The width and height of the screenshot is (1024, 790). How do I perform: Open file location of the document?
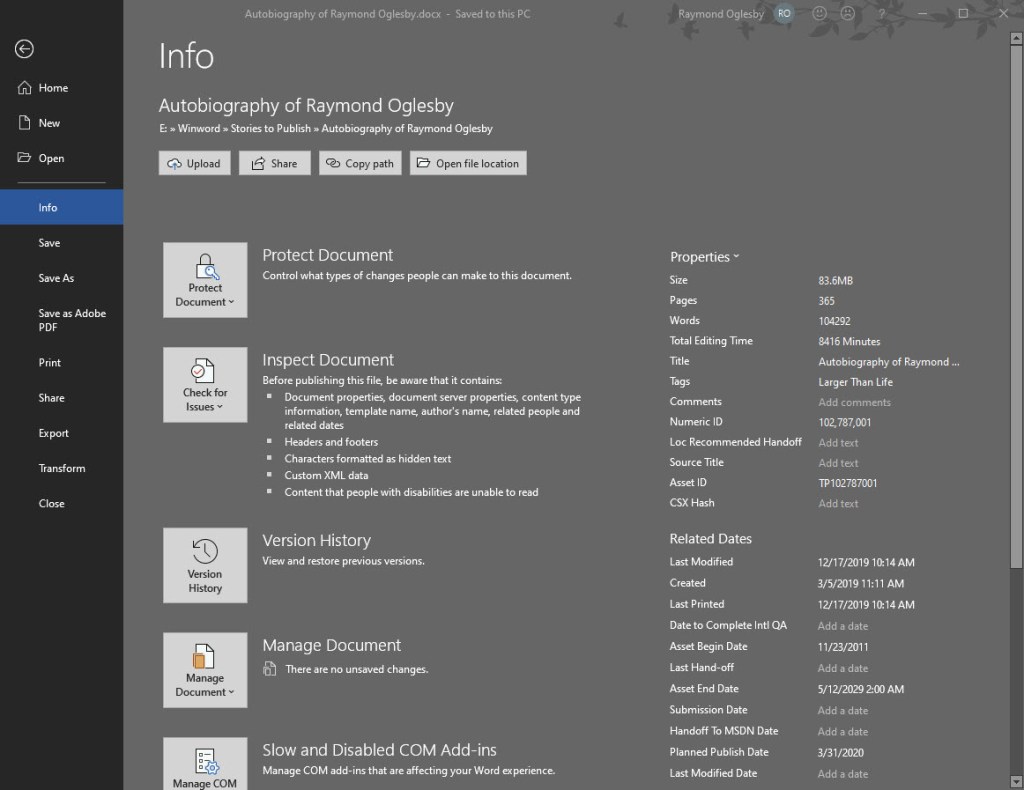coord(467,162)
